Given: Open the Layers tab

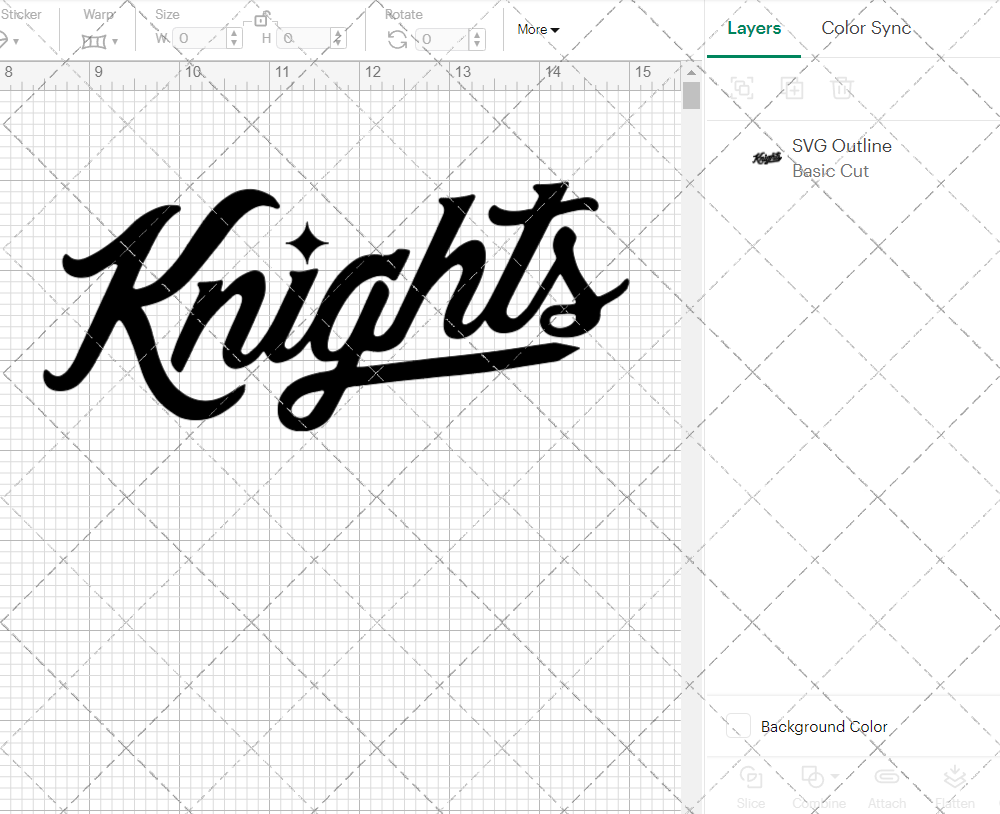Looking at the screenshot, I should [754, 28].
